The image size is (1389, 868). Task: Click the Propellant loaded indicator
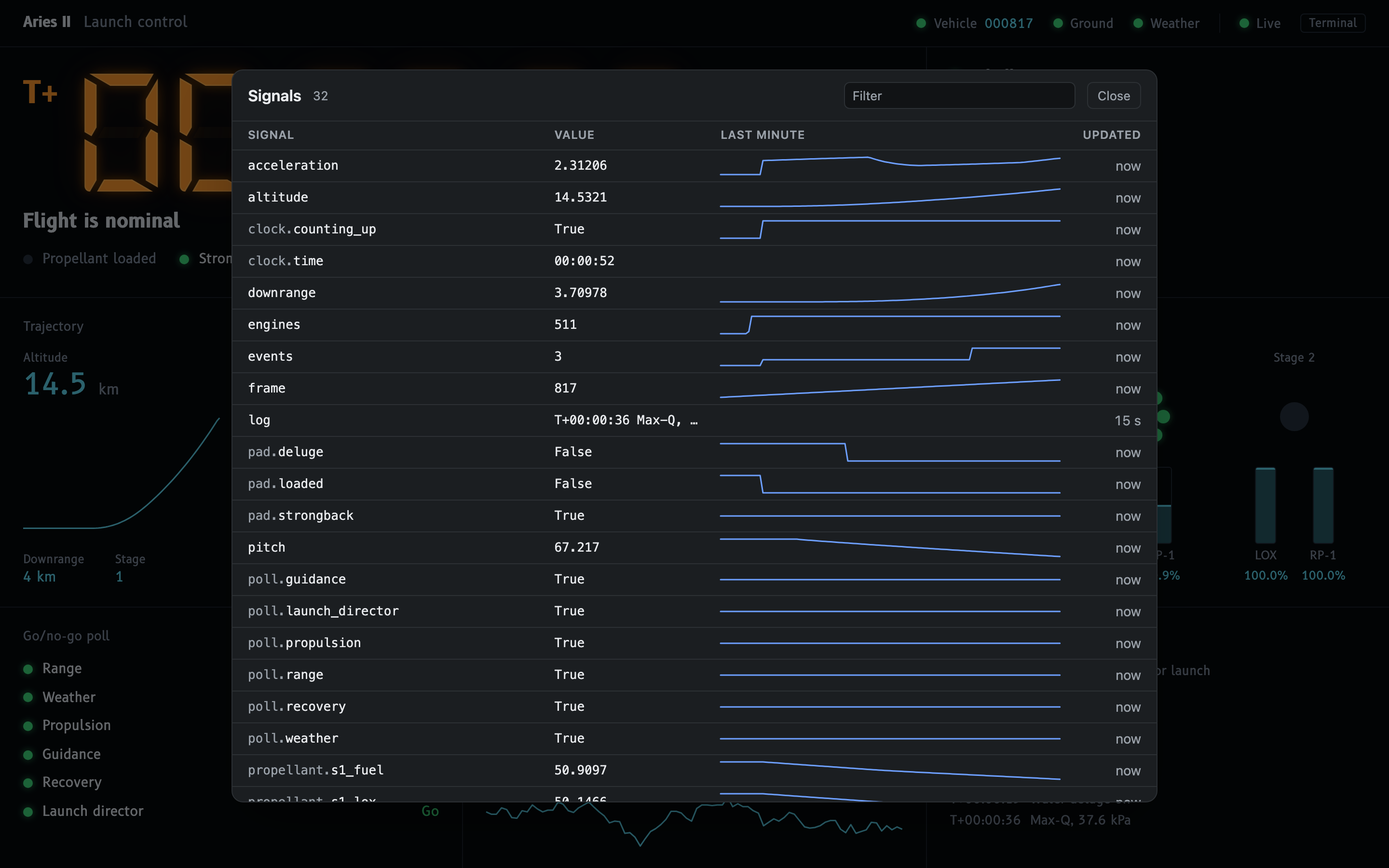point(90,259)
